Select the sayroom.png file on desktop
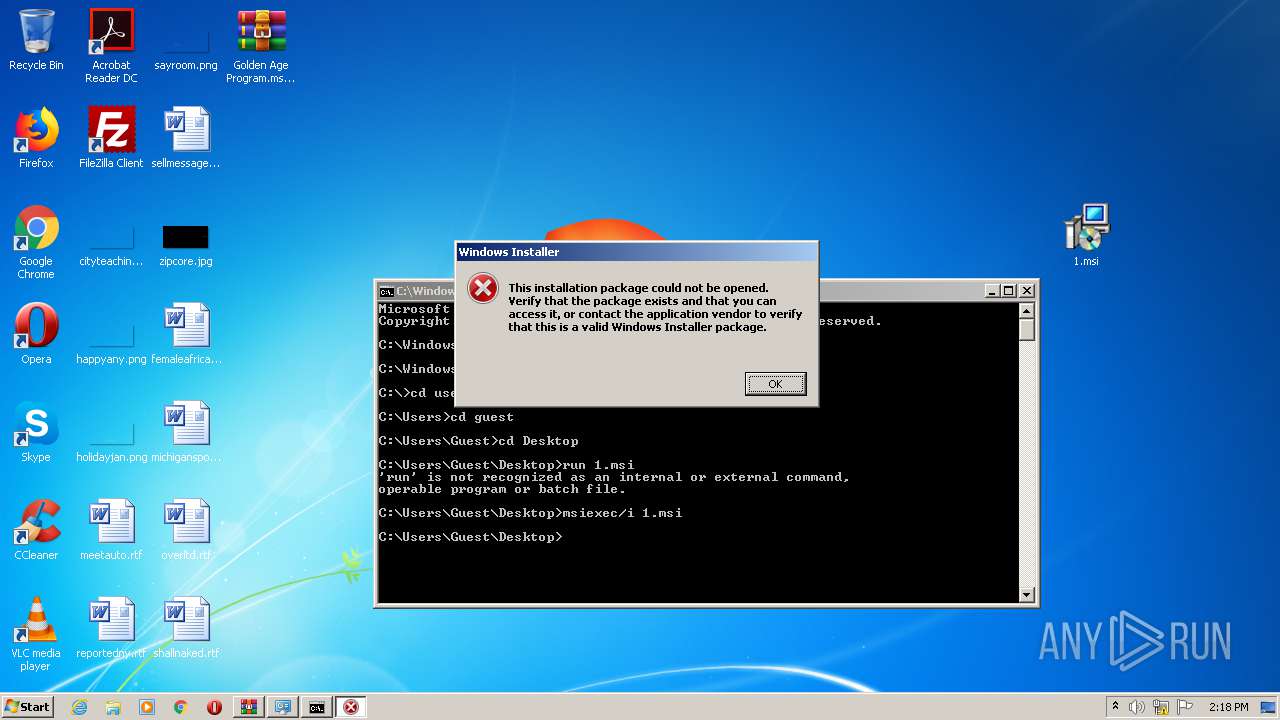 click(x=186, y=45)
